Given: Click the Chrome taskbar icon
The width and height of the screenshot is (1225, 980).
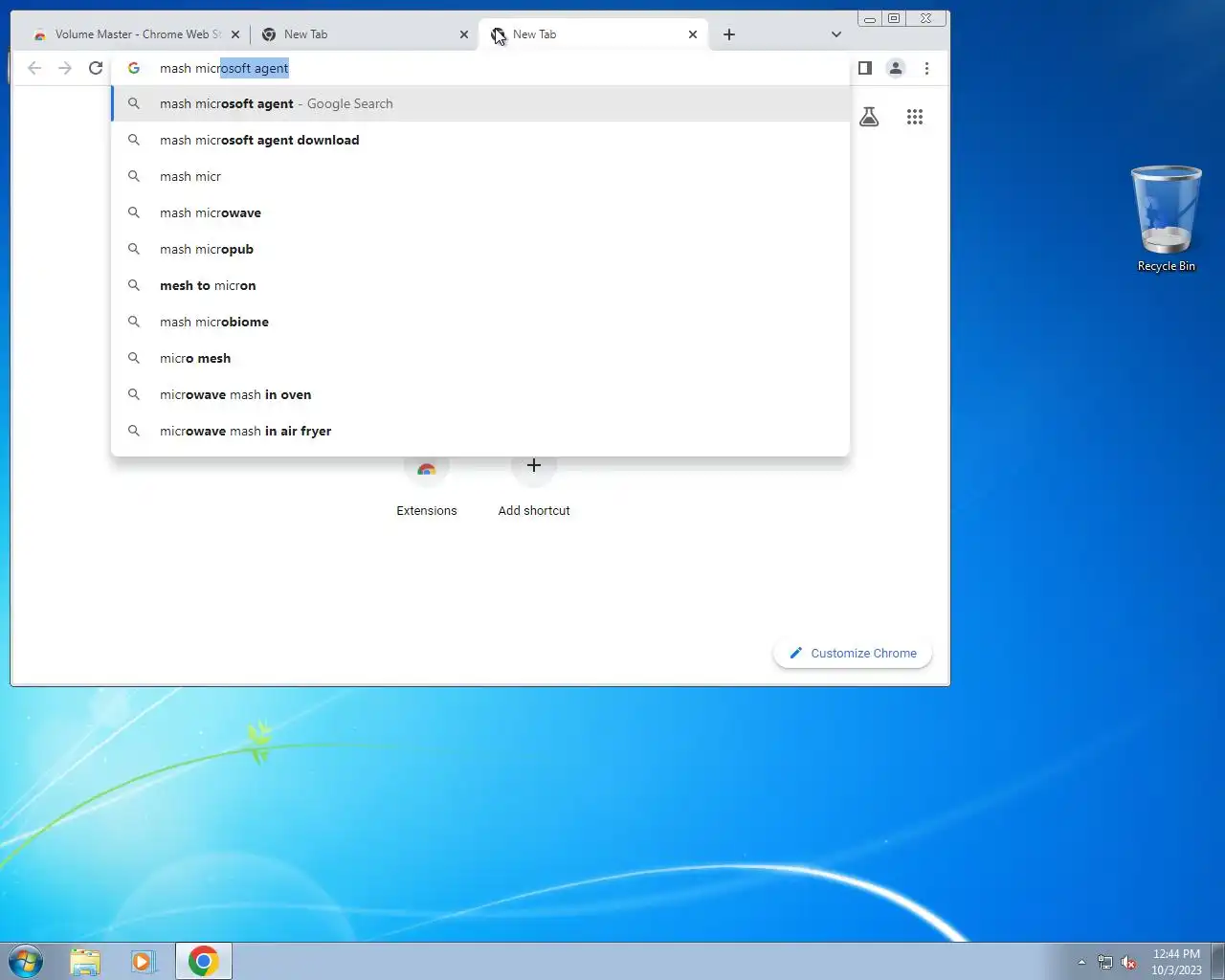Looking at the screenshot, I should tap(203, 961).
